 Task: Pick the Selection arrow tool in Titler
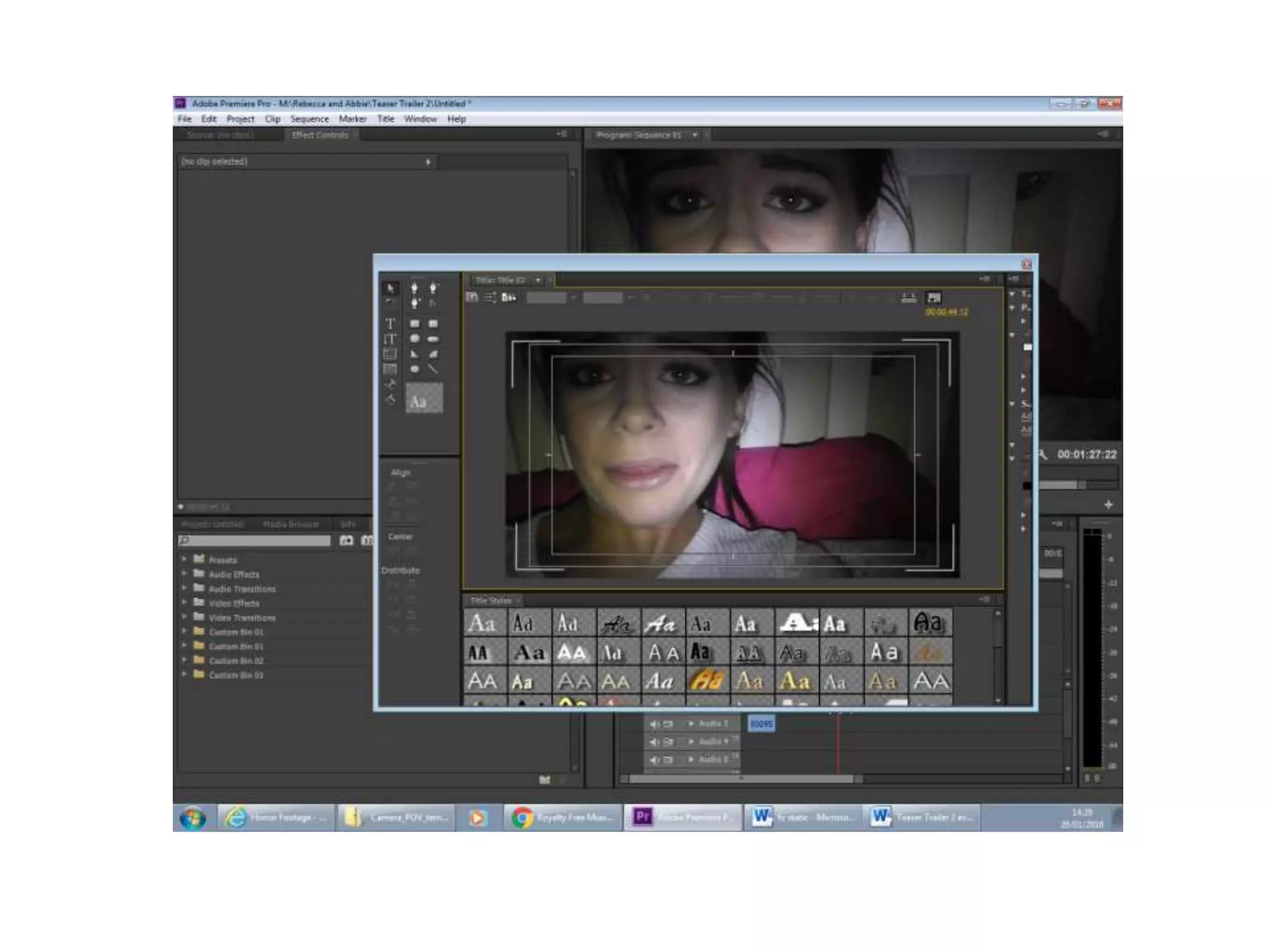point(390,289)
